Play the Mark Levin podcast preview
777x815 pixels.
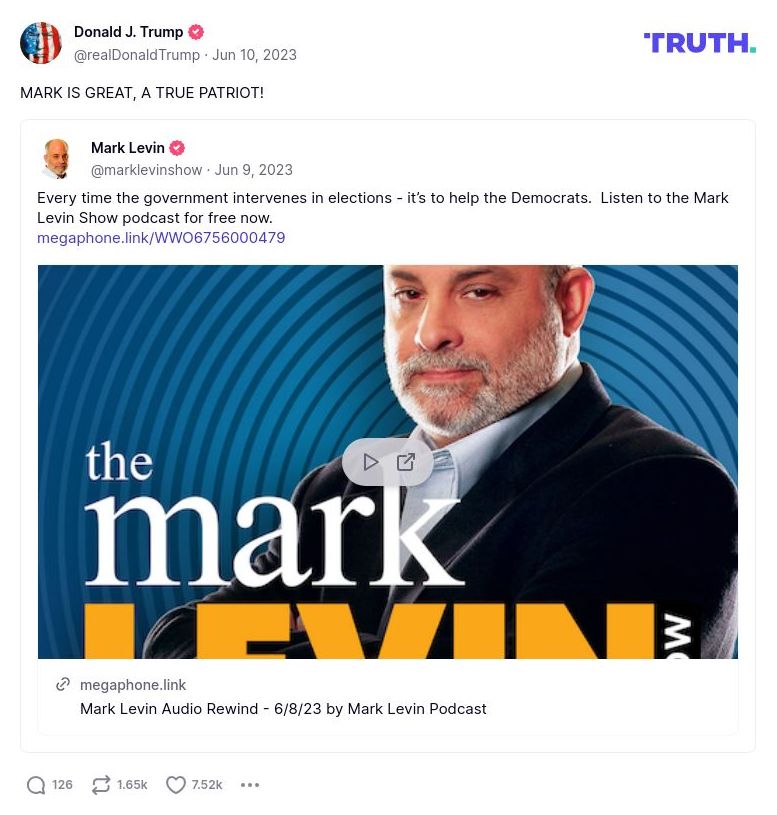click(x=370, y=462)
